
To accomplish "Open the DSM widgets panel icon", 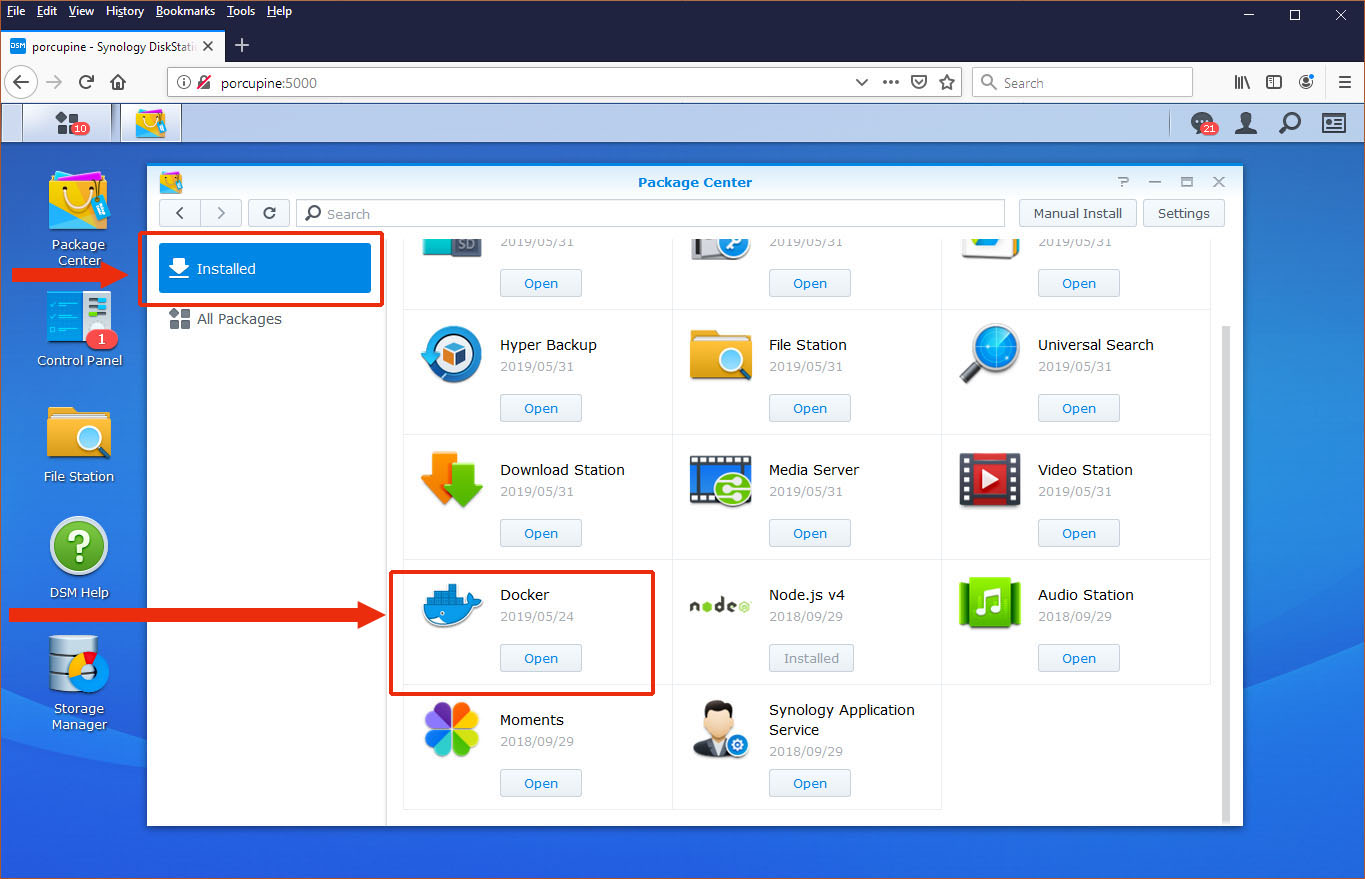I will (x=1334, y=123).
